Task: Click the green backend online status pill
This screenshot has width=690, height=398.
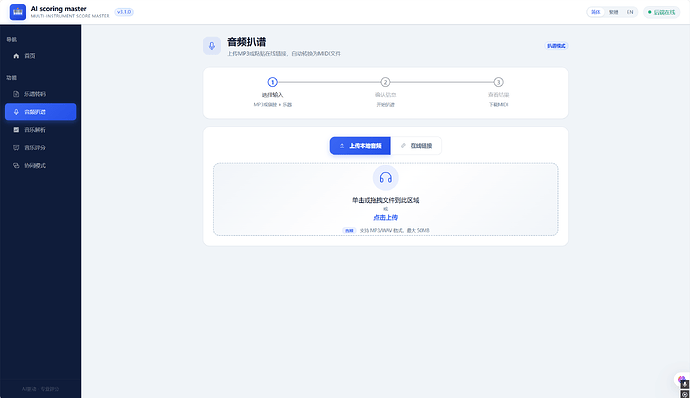Action: 661,12
